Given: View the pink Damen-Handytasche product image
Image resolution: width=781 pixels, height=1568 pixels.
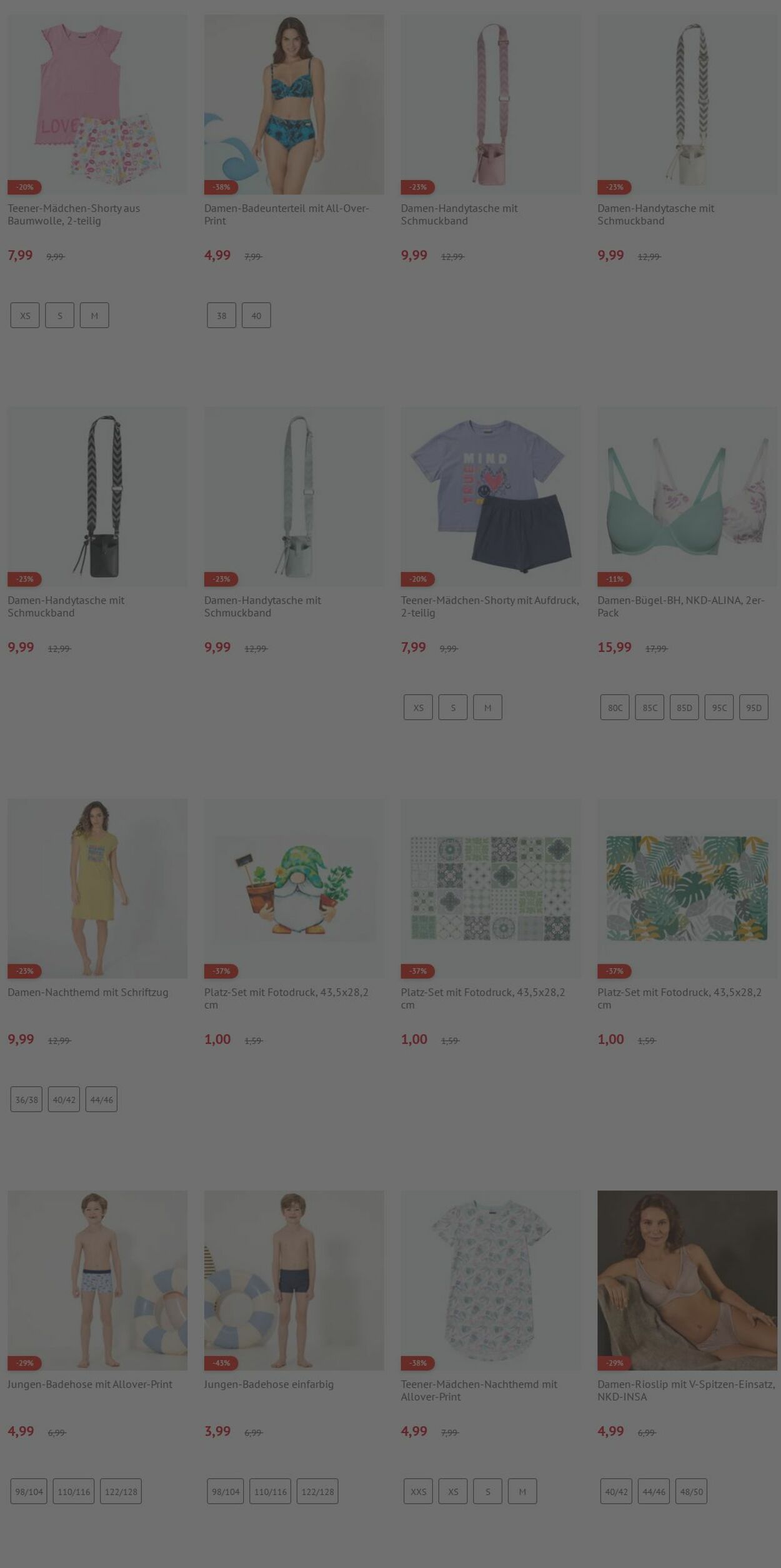Looking at the screenshot, I should (x=490, y=104).
